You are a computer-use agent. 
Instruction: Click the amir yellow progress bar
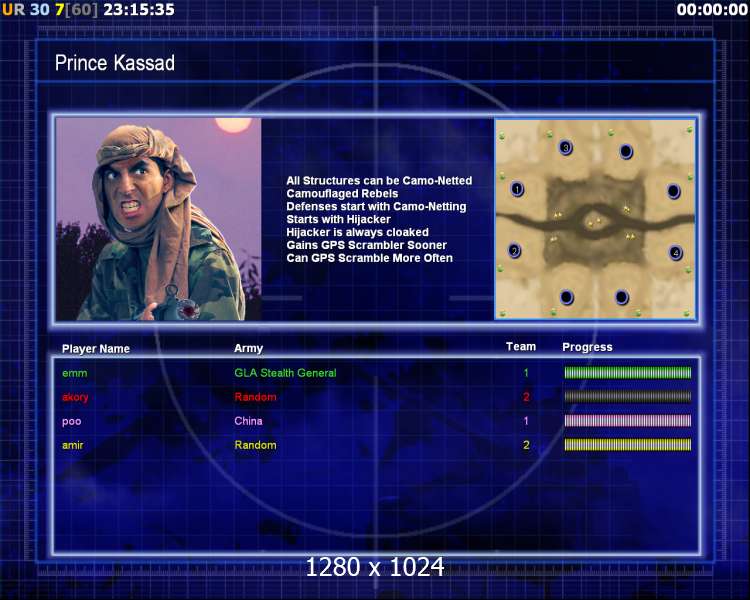tap(628, 445)
